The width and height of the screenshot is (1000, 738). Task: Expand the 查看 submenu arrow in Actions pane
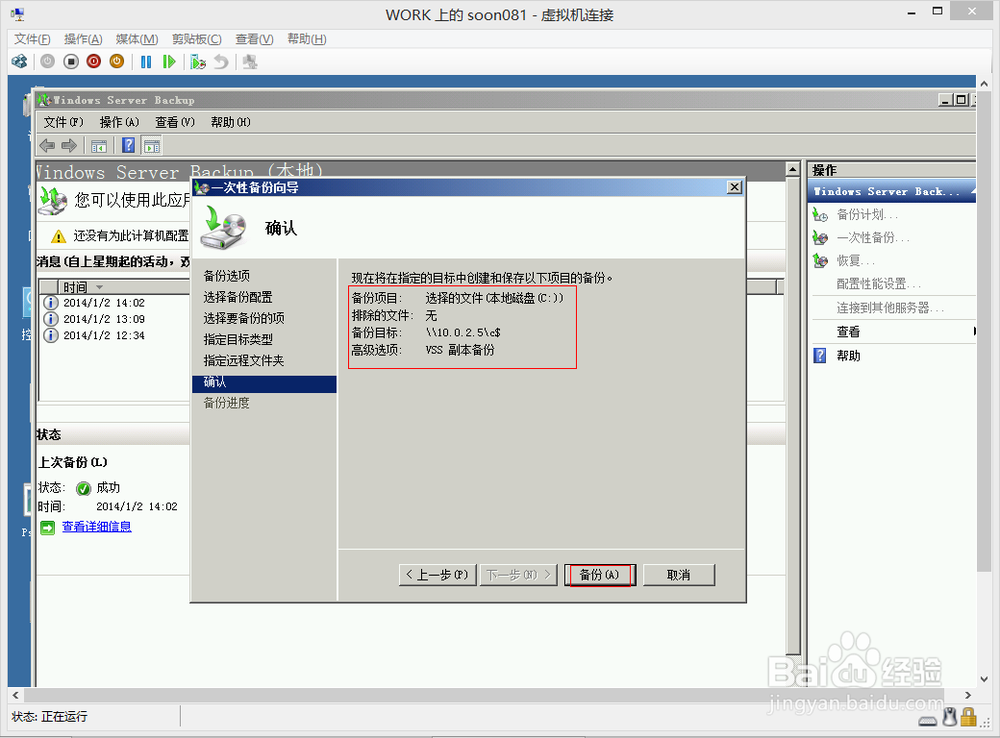coord(974,332)
